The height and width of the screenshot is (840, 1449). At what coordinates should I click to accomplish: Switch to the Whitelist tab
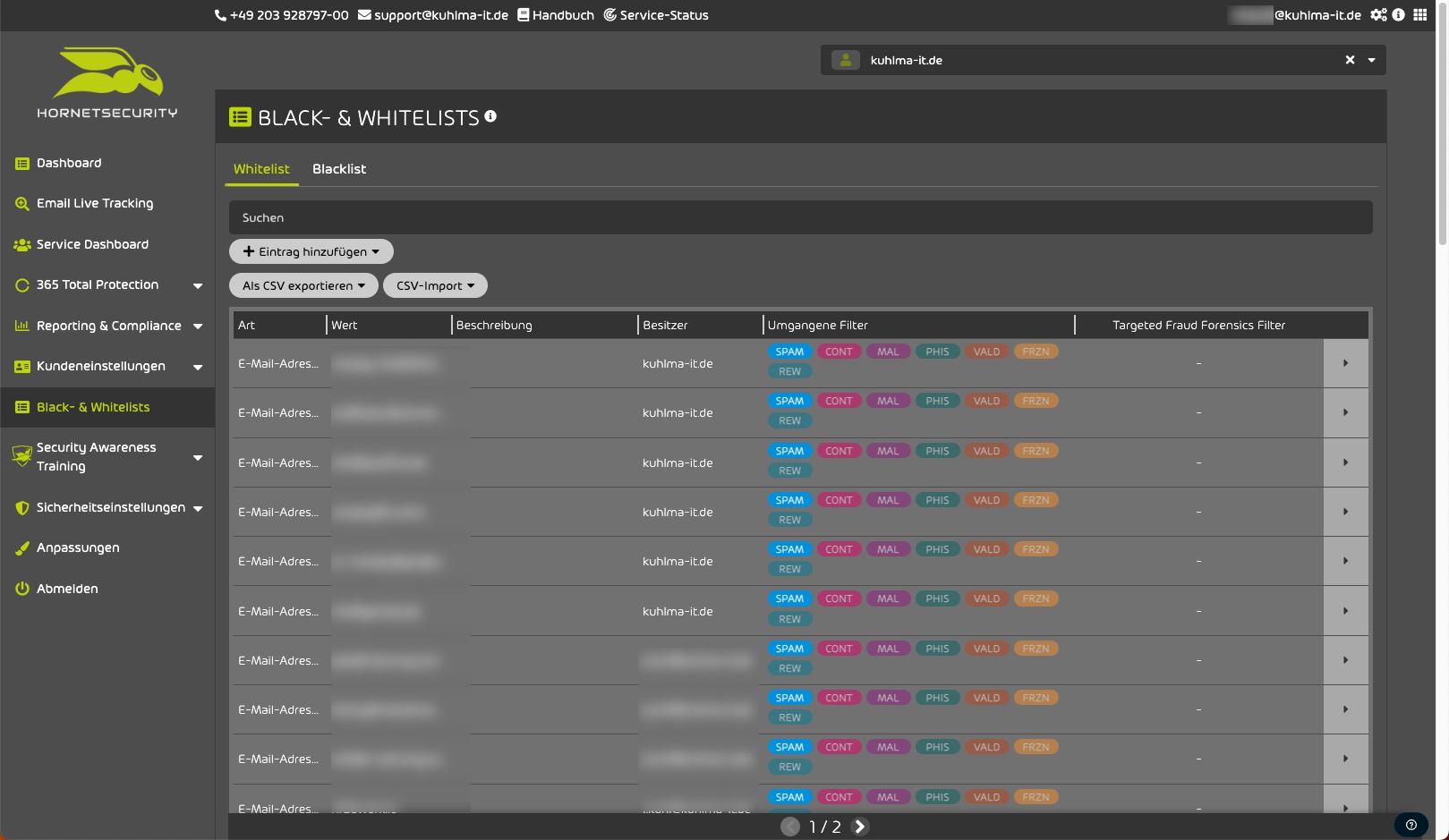click(261, 169)
